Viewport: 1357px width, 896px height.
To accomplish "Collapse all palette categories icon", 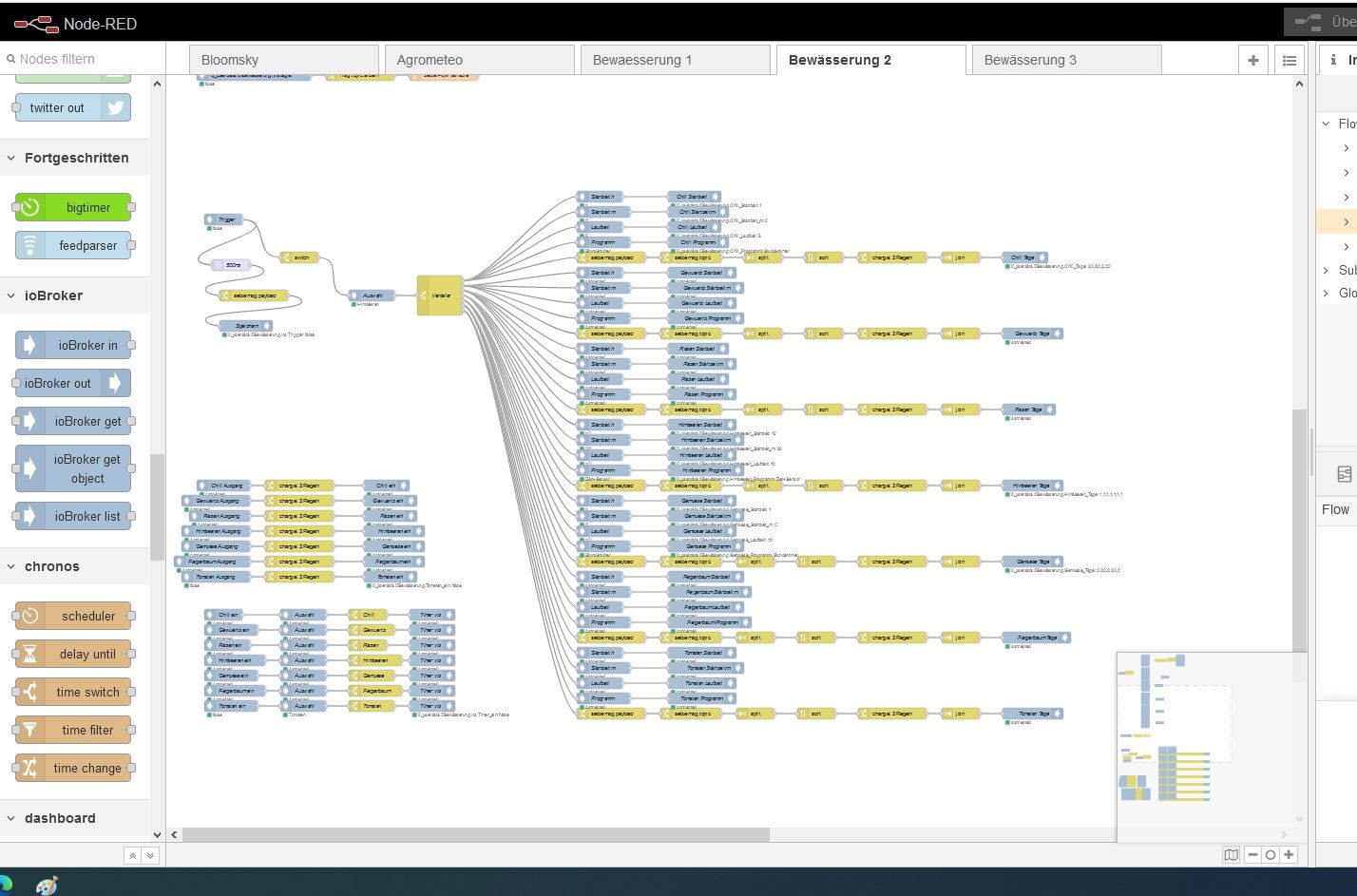I will (132, 855).
